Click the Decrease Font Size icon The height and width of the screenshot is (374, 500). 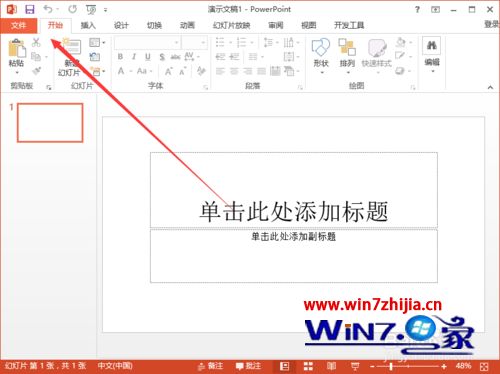(183, 71)
